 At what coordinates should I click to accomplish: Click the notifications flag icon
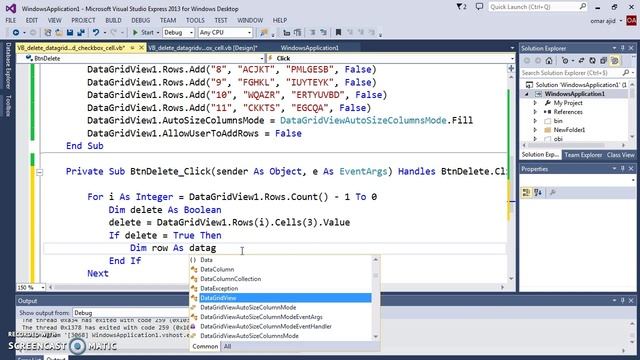pos(461,7)
